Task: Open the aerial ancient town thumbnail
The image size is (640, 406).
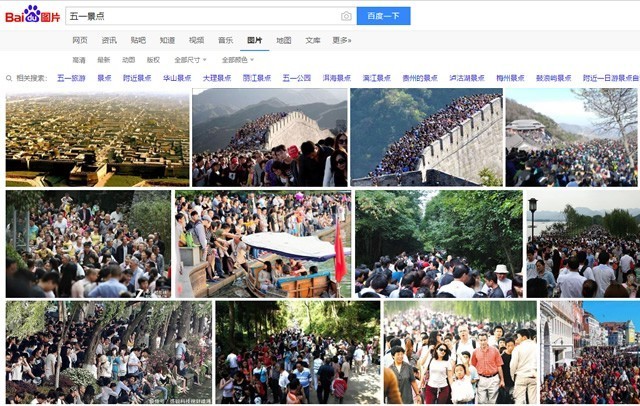Action: (x=98, y=138)
